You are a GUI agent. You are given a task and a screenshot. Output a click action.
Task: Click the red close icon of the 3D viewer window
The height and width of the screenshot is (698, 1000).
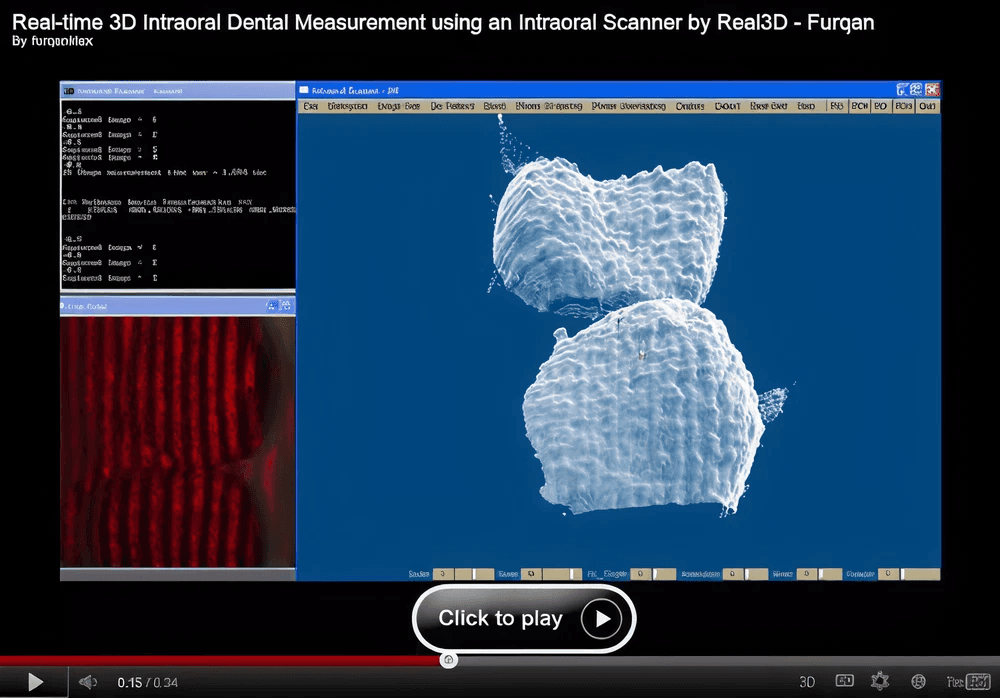(x=932, y=89)
